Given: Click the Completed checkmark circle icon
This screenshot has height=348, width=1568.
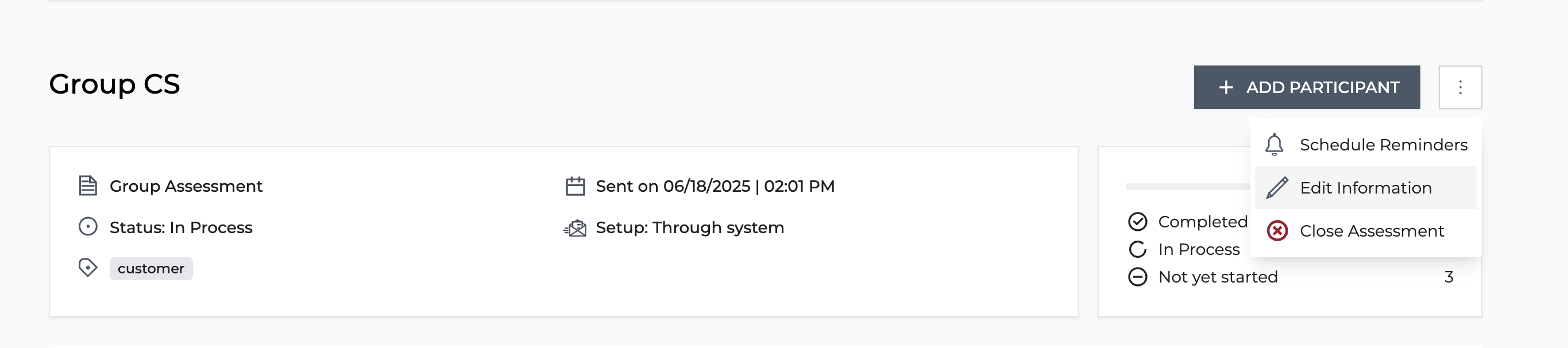Looking at the screenshot, I should tap(1138, 222).
